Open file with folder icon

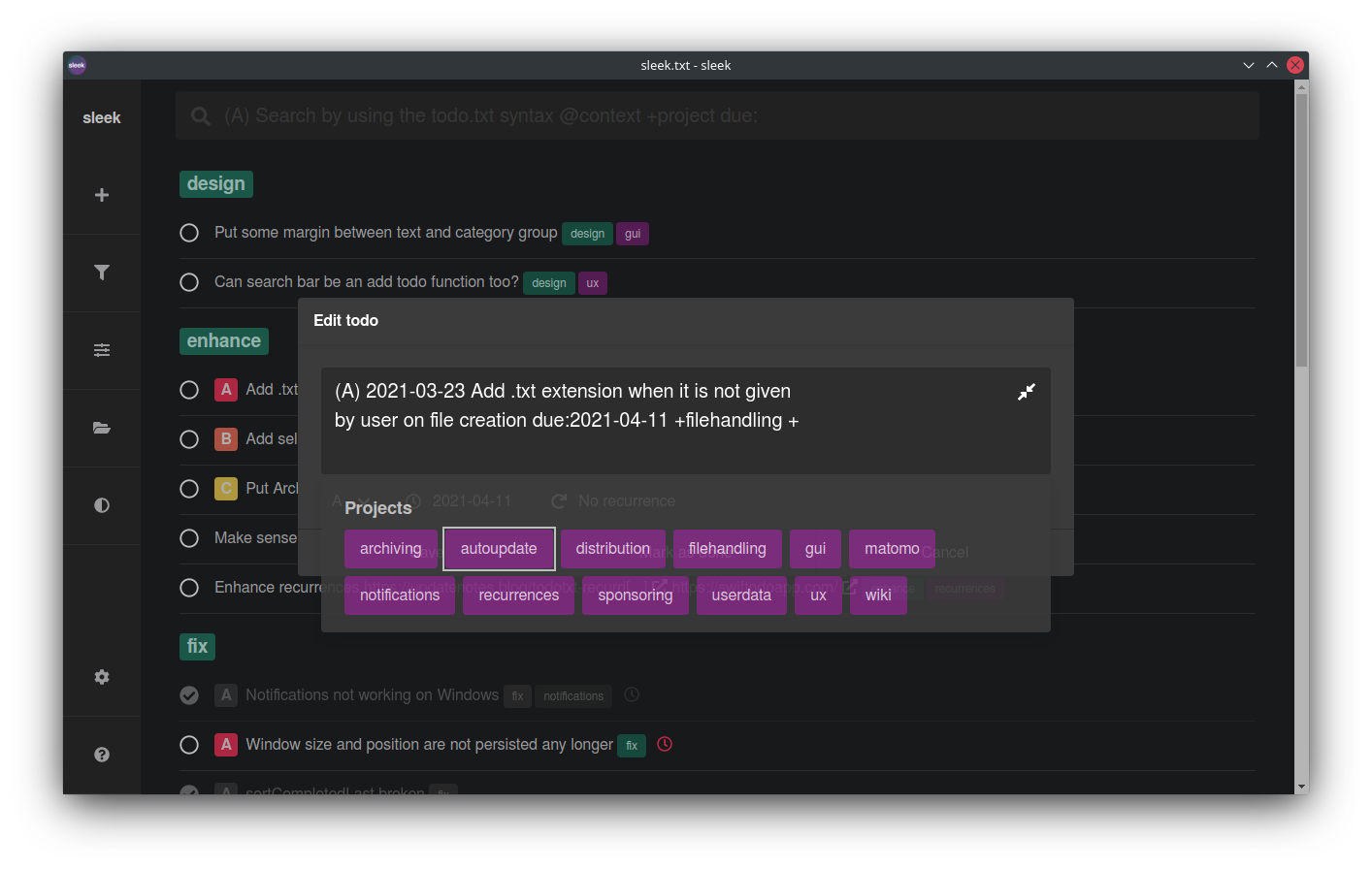click(102, 428)
